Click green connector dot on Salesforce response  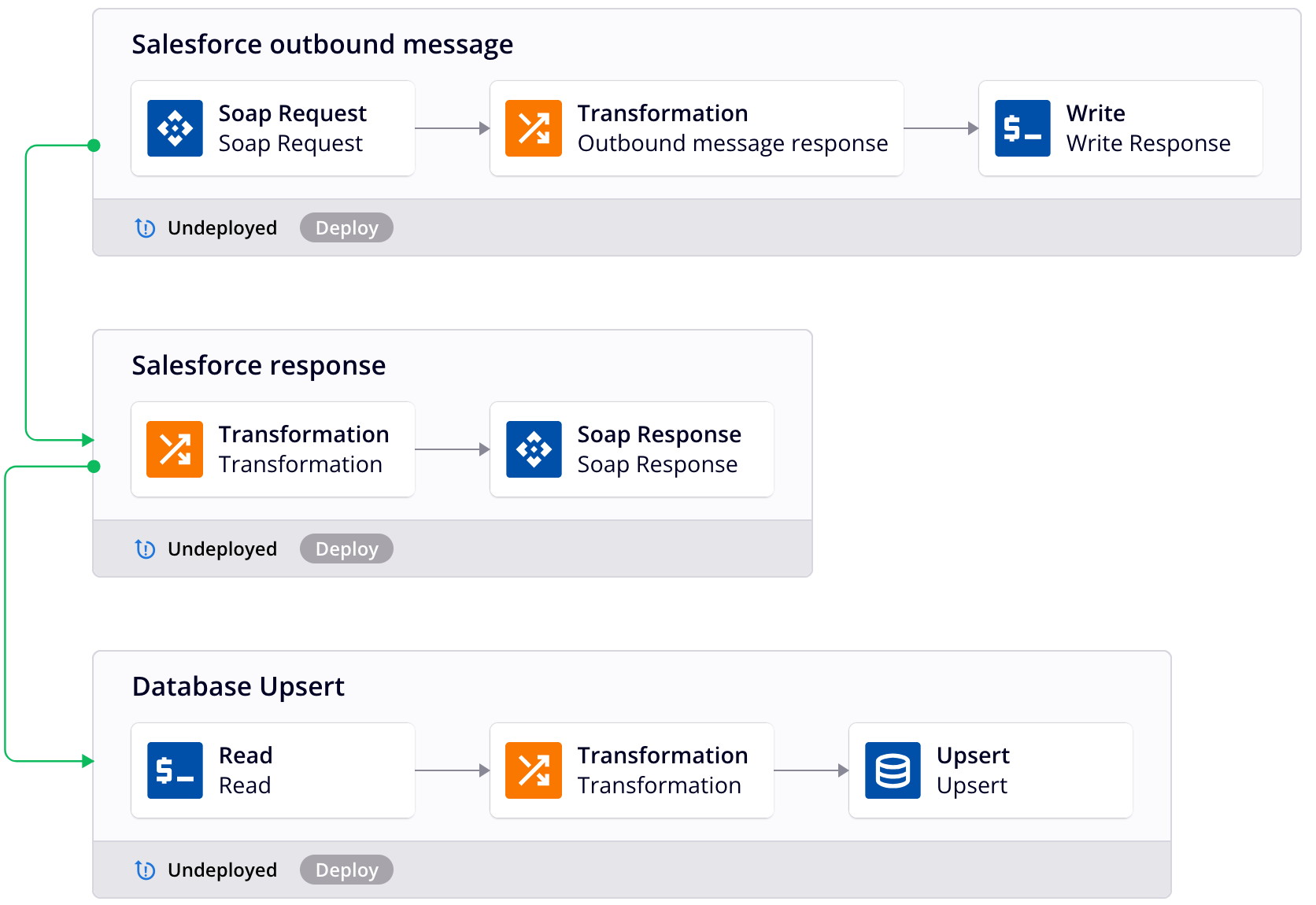(94, 467)
